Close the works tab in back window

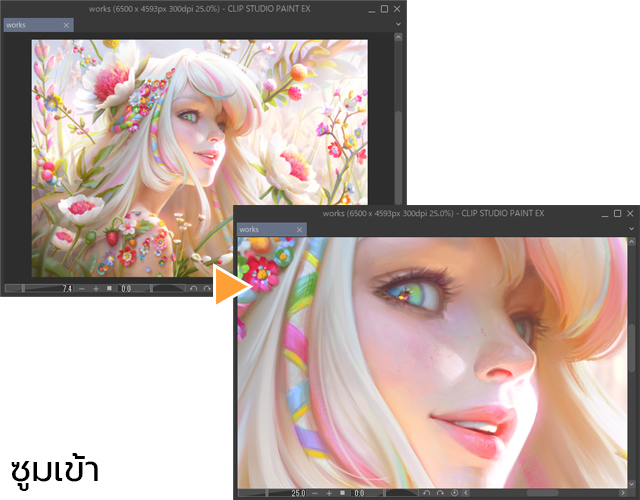[66, 24]
